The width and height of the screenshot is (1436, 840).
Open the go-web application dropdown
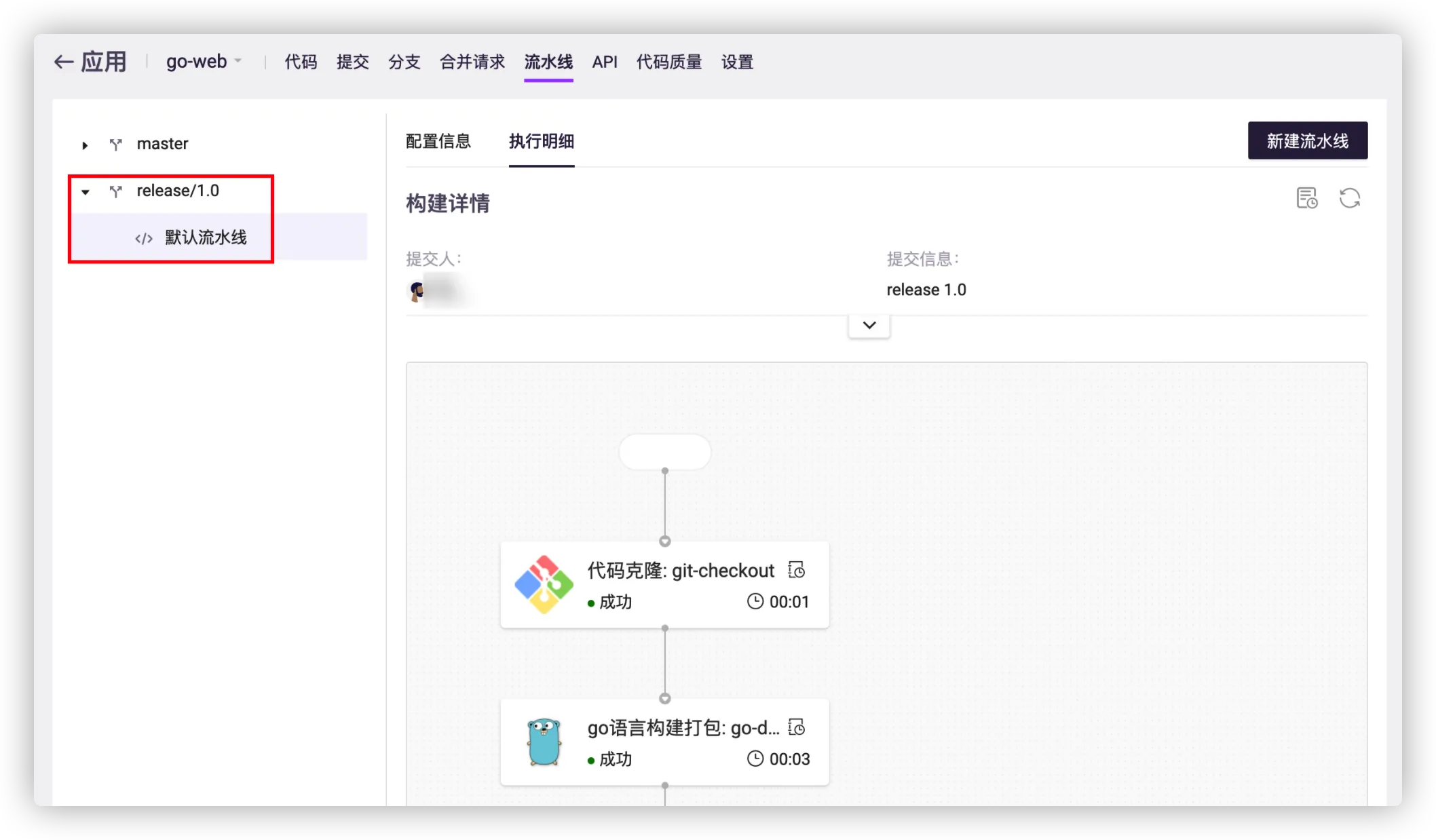(x=204, y=62)
